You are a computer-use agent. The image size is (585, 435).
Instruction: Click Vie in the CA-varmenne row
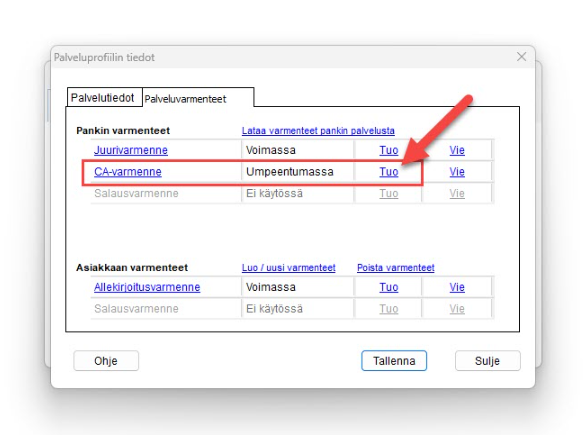pos(457,172)
